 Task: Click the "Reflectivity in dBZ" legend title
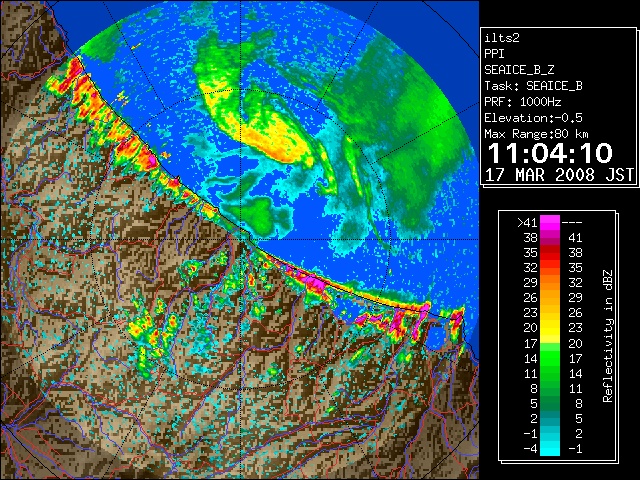[608, 336]
